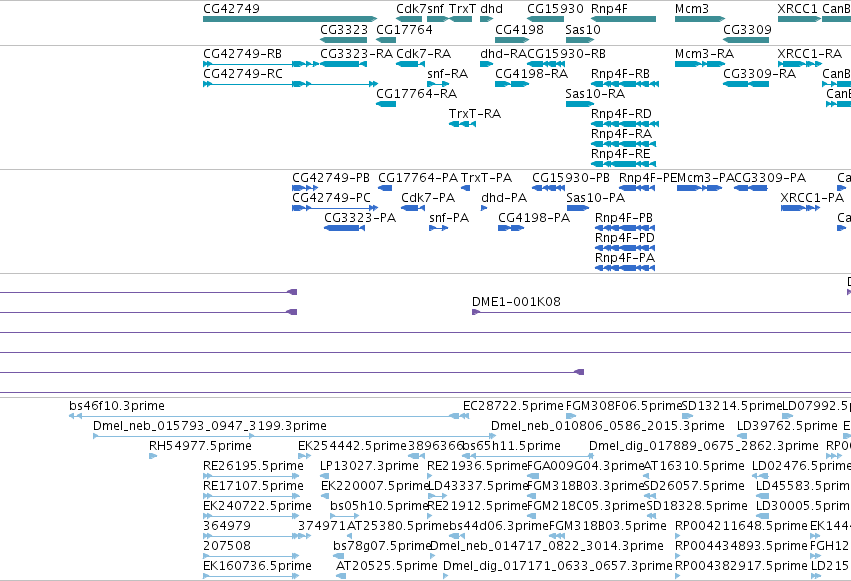Open the Mcm3-RA transcript
The width and height of the screenshot is (851, 581).
tap(704, 54)
